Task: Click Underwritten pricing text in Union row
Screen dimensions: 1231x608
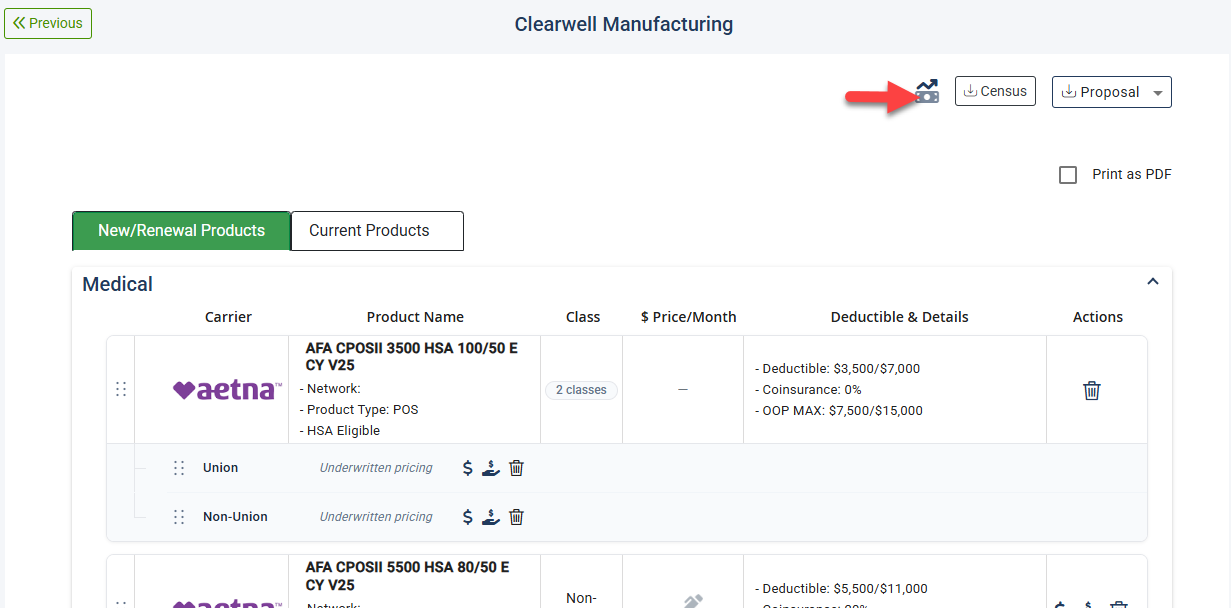Action: coord(376,468)
